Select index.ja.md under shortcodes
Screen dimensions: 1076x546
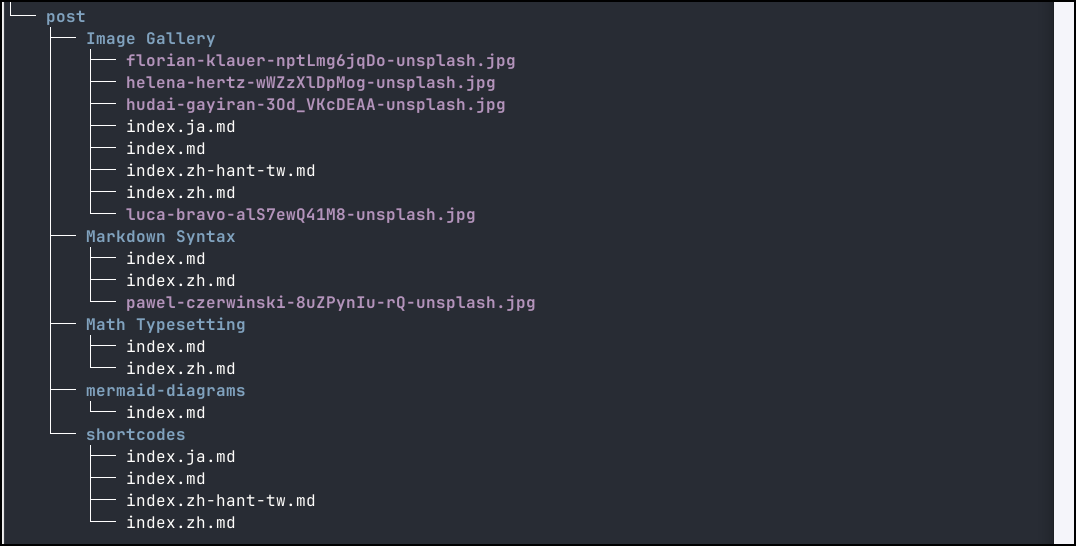180,457
